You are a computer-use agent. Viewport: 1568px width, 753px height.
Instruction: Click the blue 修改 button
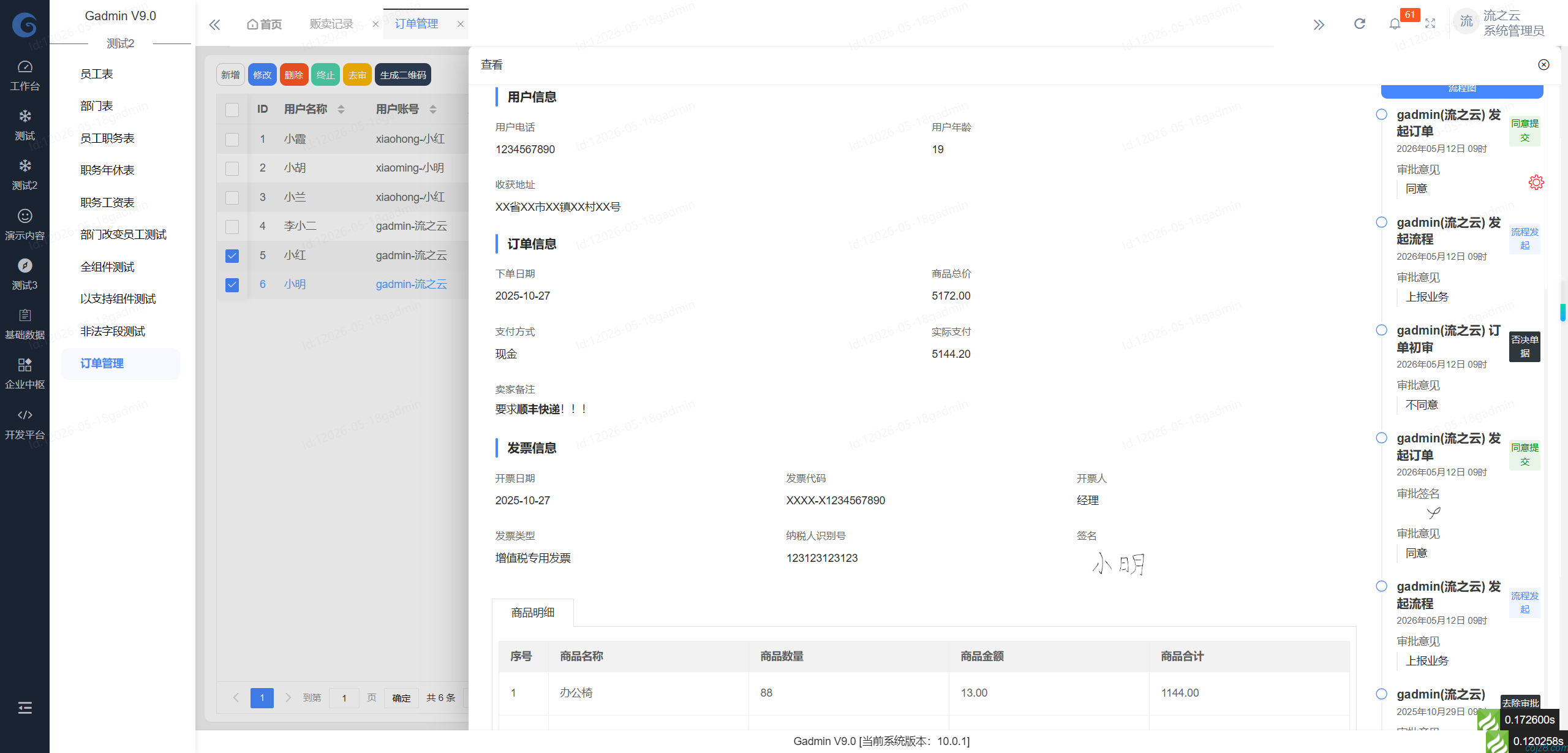tap(262, 75)
